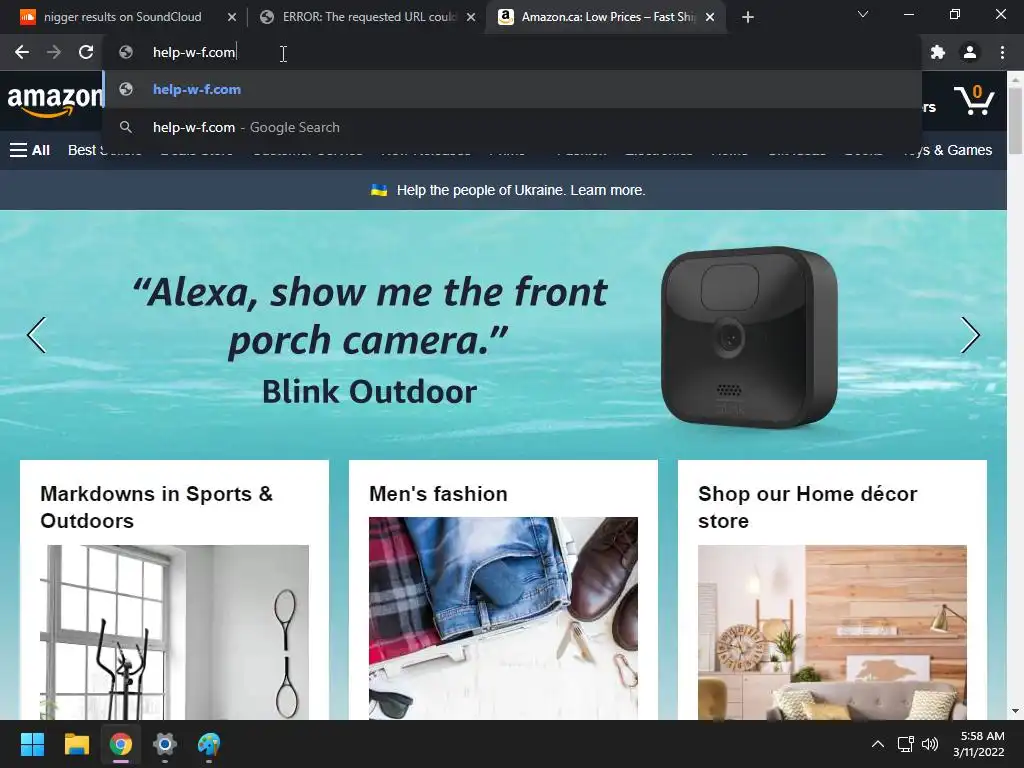This screenshot has height=768, width=1024.
Task: Open Chrome three-dot menu
Action: pos(1002,52)
